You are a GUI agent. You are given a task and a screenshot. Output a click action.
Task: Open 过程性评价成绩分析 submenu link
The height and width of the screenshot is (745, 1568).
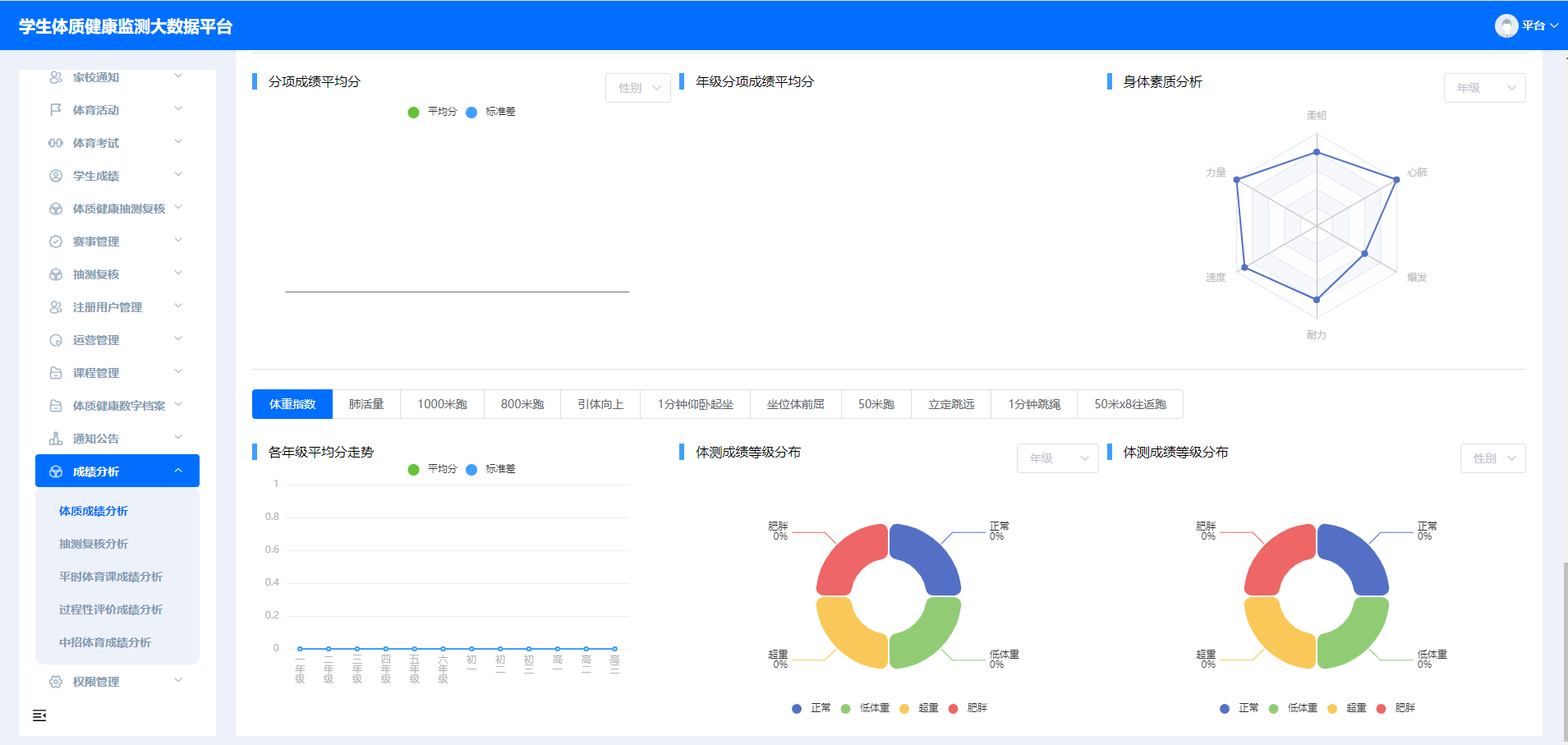click(x=111, y=609)
